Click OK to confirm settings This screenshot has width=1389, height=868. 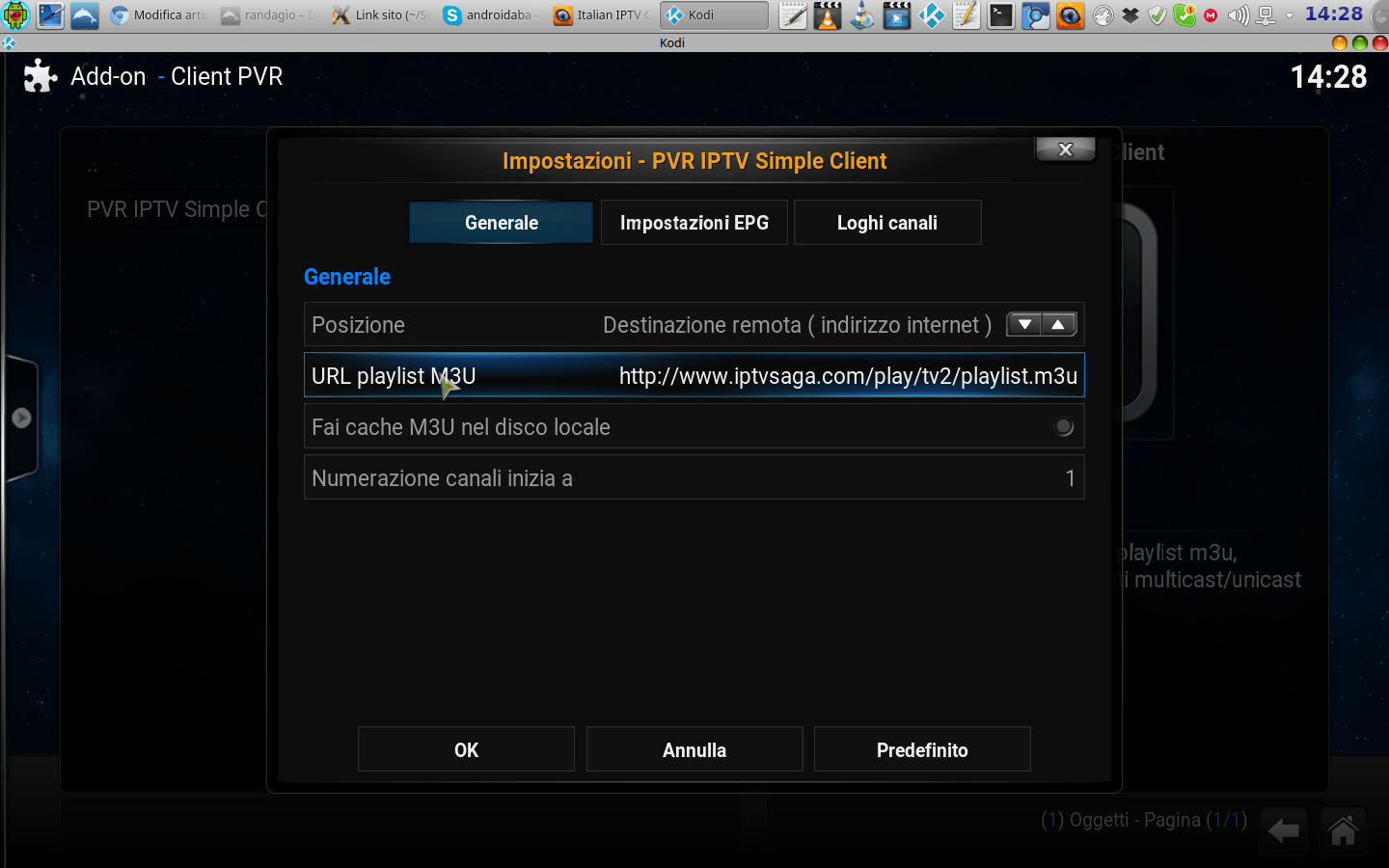pyautogui.click(x=466, y=749)
